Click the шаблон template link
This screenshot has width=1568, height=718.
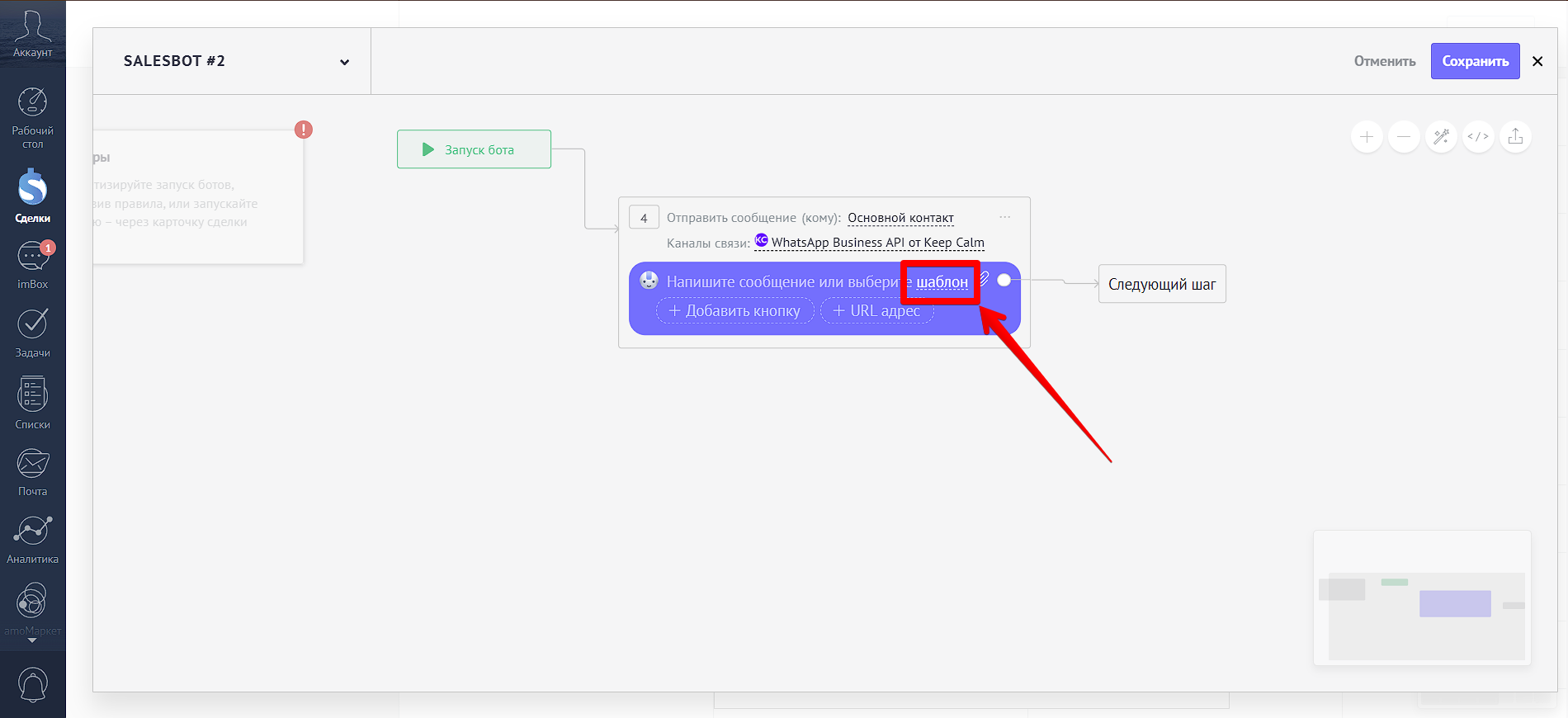[x=942, y=282]
